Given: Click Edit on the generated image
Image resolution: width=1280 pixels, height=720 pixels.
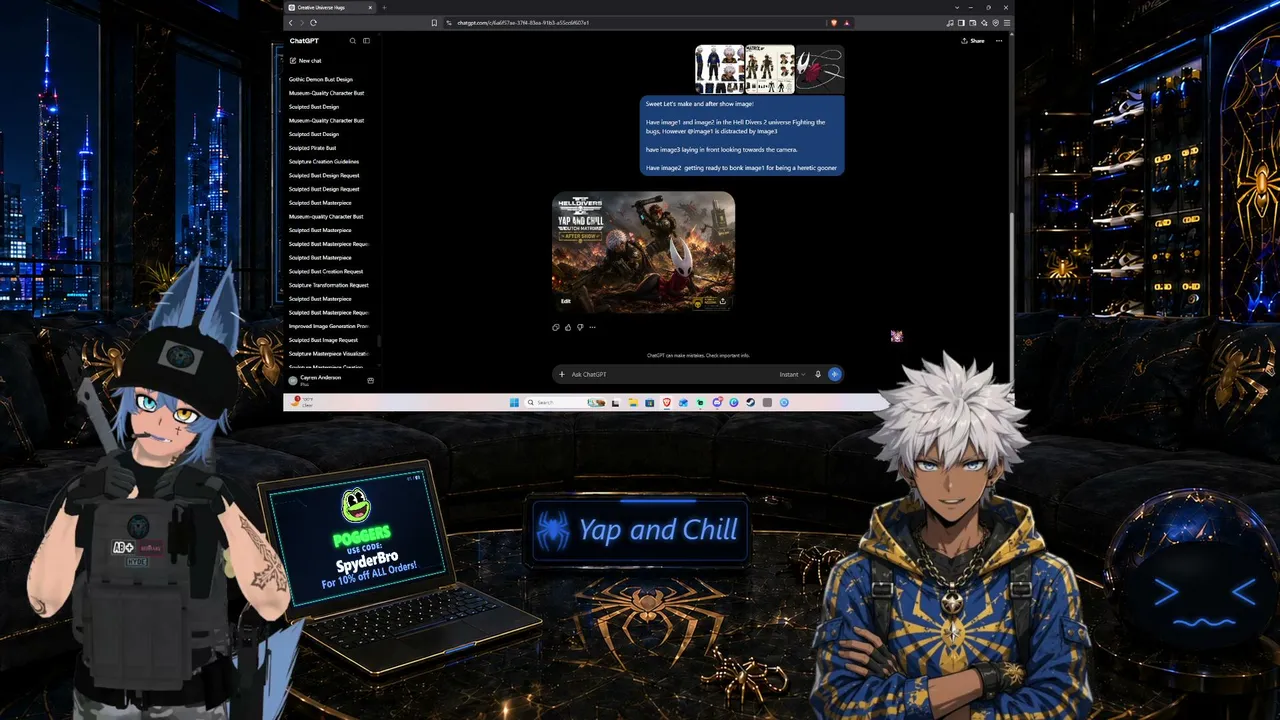Looking at the screenshot, I should [566, 301].
